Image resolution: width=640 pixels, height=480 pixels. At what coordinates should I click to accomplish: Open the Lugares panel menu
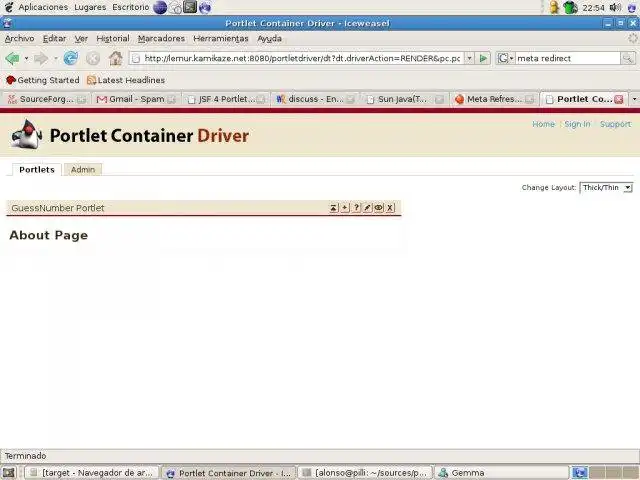coord(90,7)
